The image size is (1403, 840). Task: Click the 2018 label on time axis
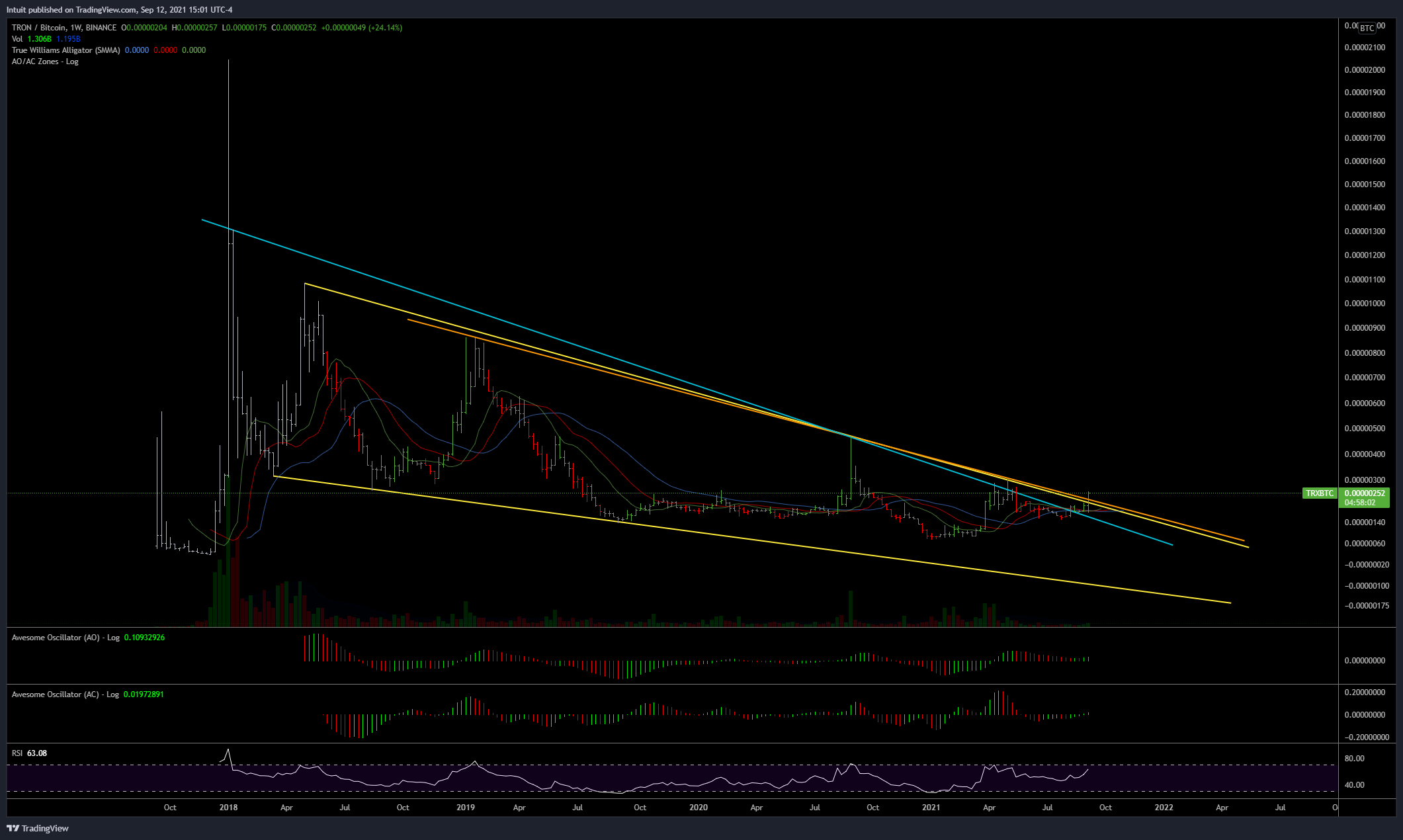228,808
